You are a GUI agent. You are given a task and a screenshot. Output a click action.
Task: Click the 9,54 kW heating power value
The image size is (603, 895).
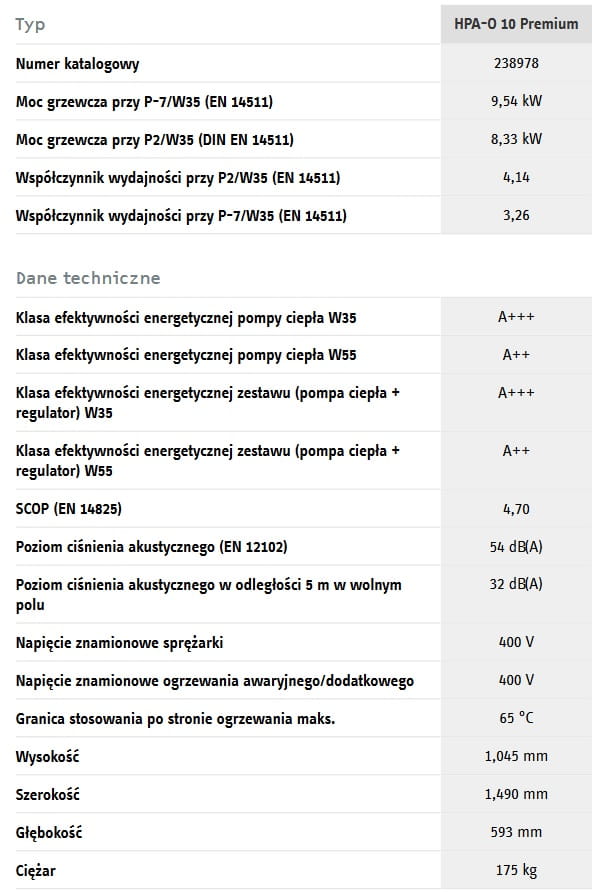pos(516,101)
